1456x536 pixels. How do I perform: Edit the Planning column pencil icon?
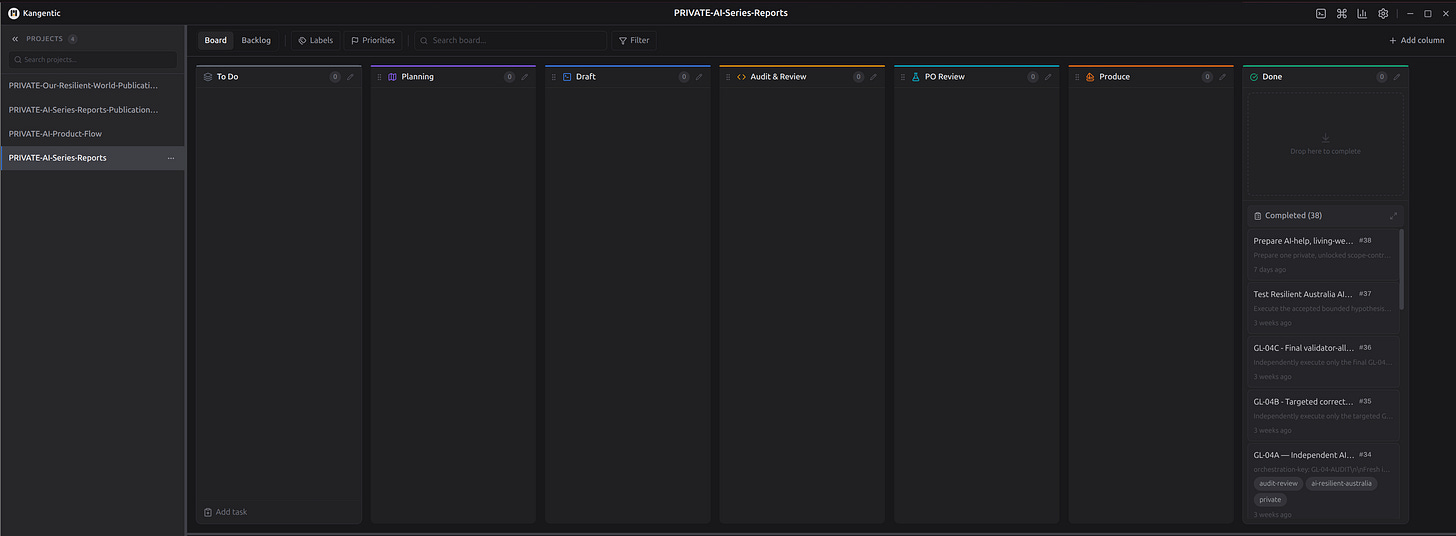pyautogui.click(x=525, y=77)
